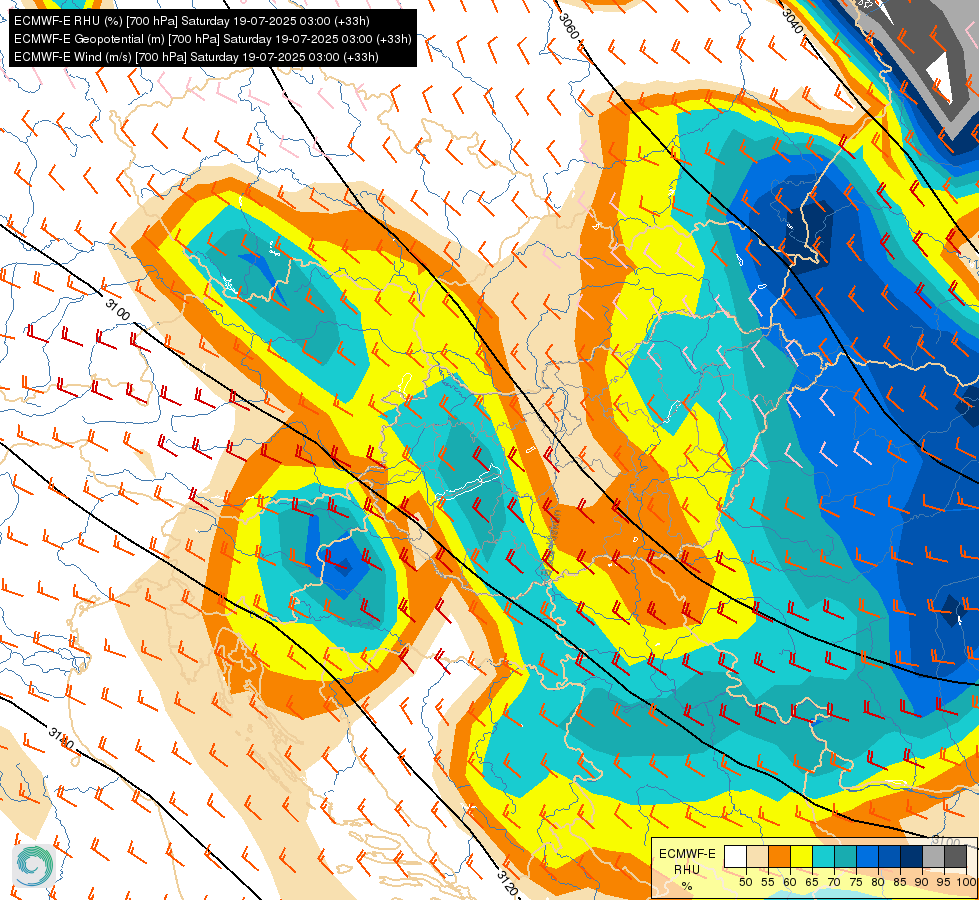Image resolution: width=979 pixels, height=900 pixels.
Task: Click the ECMWF-E RHU (%) title line
Action: 192,21
